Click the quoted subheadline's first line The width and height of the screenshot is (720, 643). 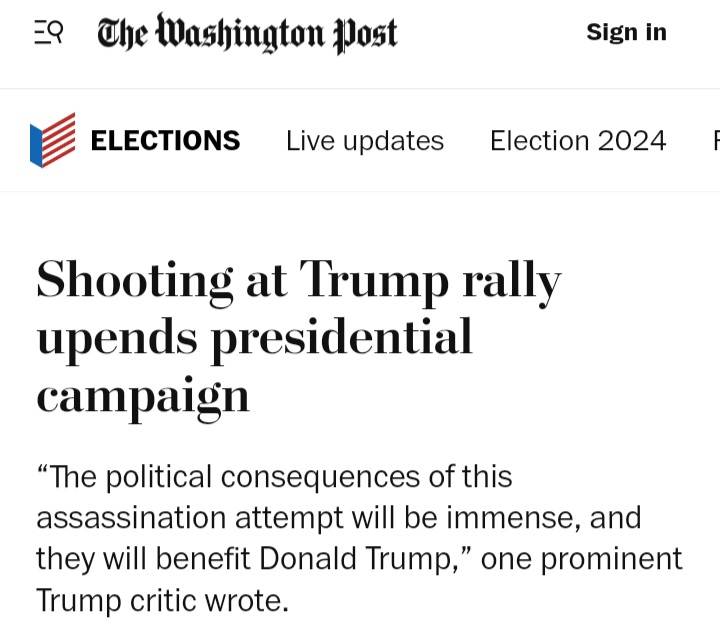274,477
